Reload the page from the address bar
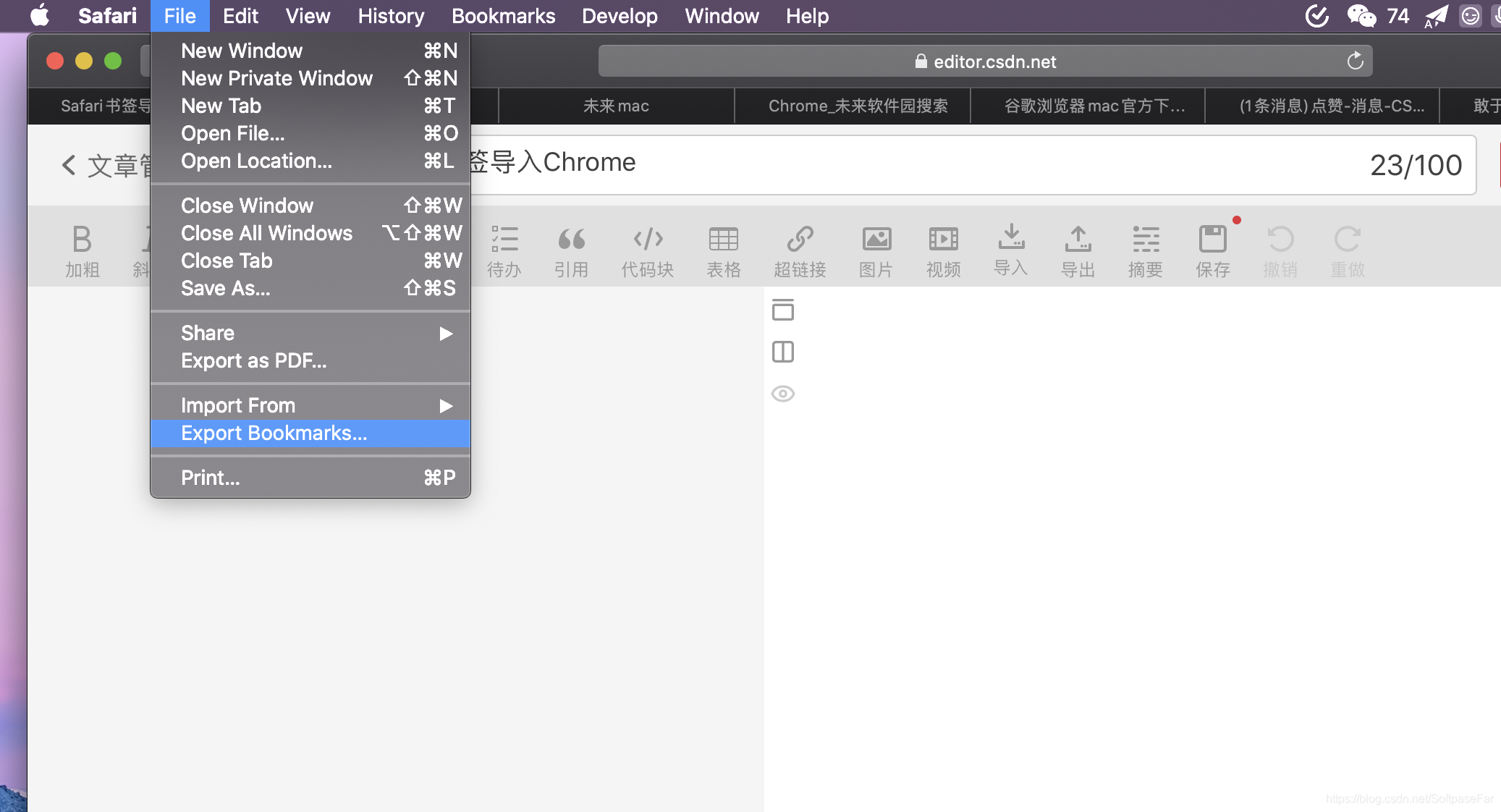 pyautogui.click(x=1355, y=61)
